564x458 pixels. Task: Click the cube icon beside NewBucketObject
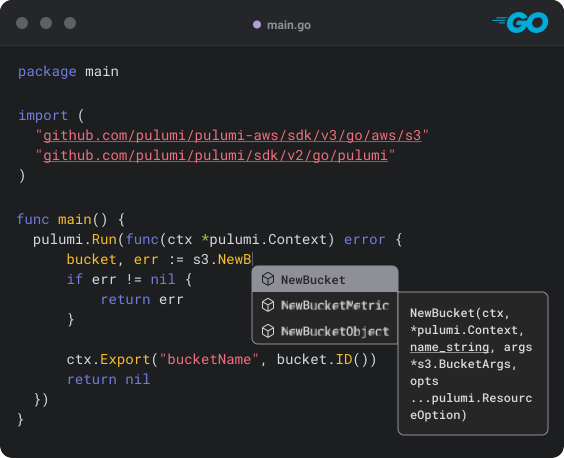point(268,331)
